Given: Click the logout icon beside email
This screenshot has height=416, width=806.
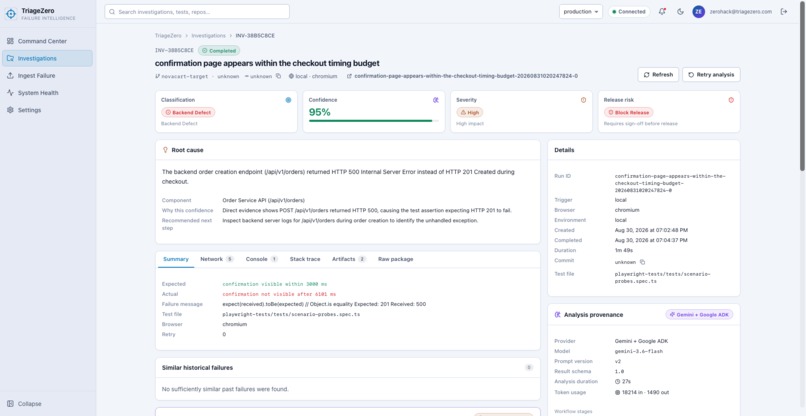Looking at the screenshot, I should click(x=783, y=12).
